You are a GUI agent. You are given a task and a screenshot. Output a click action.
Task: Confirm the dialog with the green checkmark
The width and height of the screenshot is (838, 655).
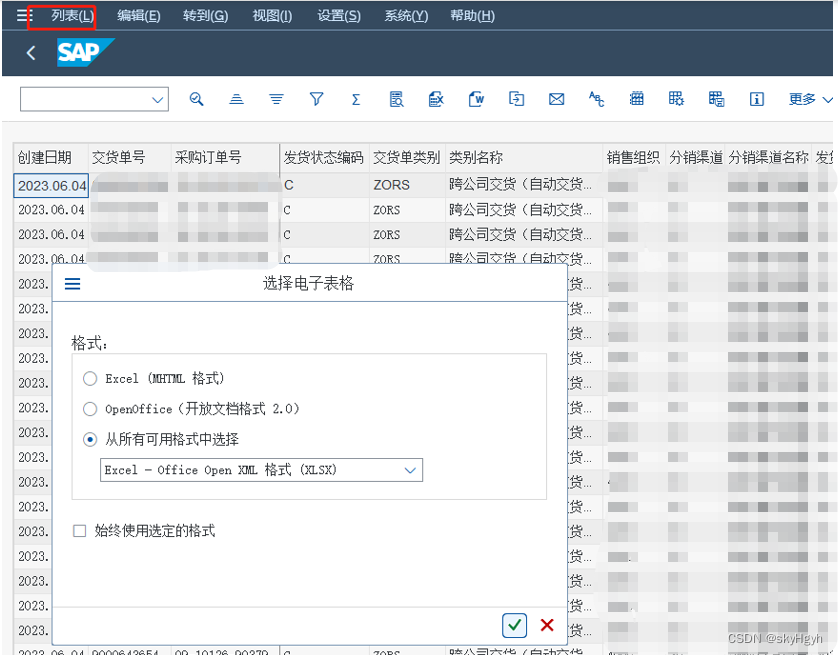[514, 624]
